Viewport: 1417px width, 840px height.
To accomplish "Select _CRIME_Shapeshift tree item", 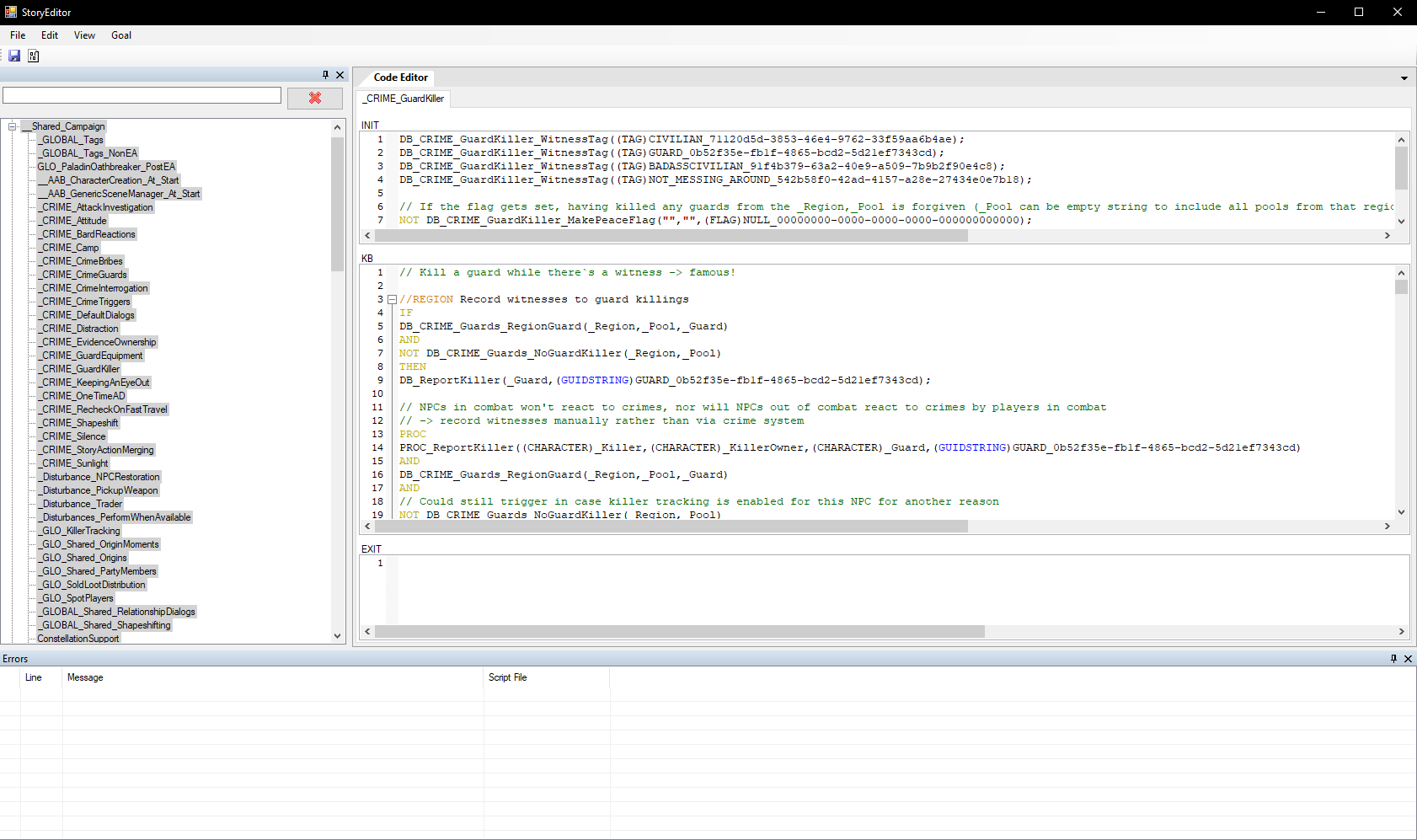I will 78,423.
